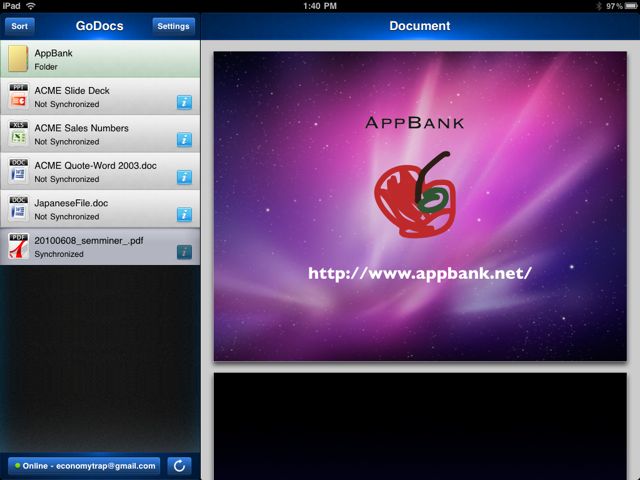Tap the DOC icon for JapaneseFile.doc

coord(18,209)
